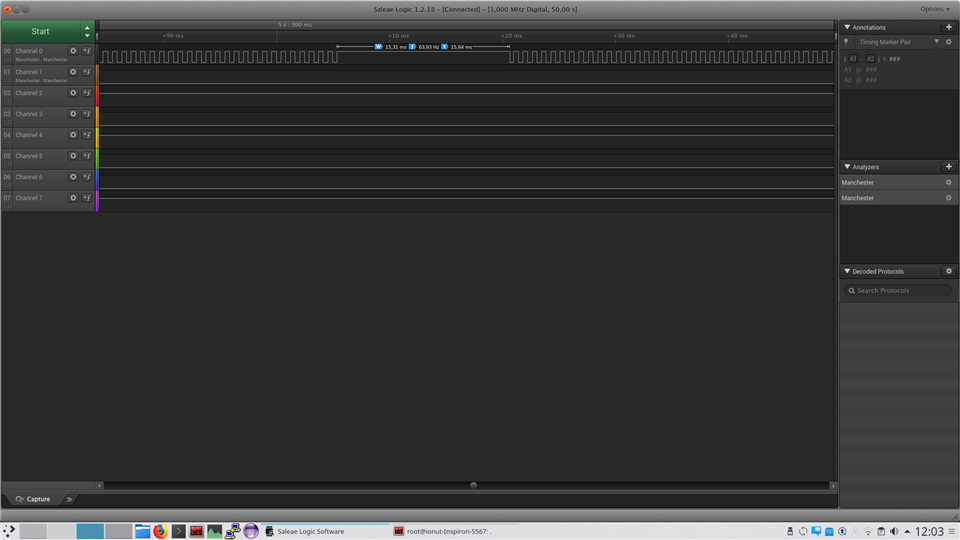This screenshot has height=540, width=960.
Task: Open the Firefox browser from taskbar
Action: [160, 531]
